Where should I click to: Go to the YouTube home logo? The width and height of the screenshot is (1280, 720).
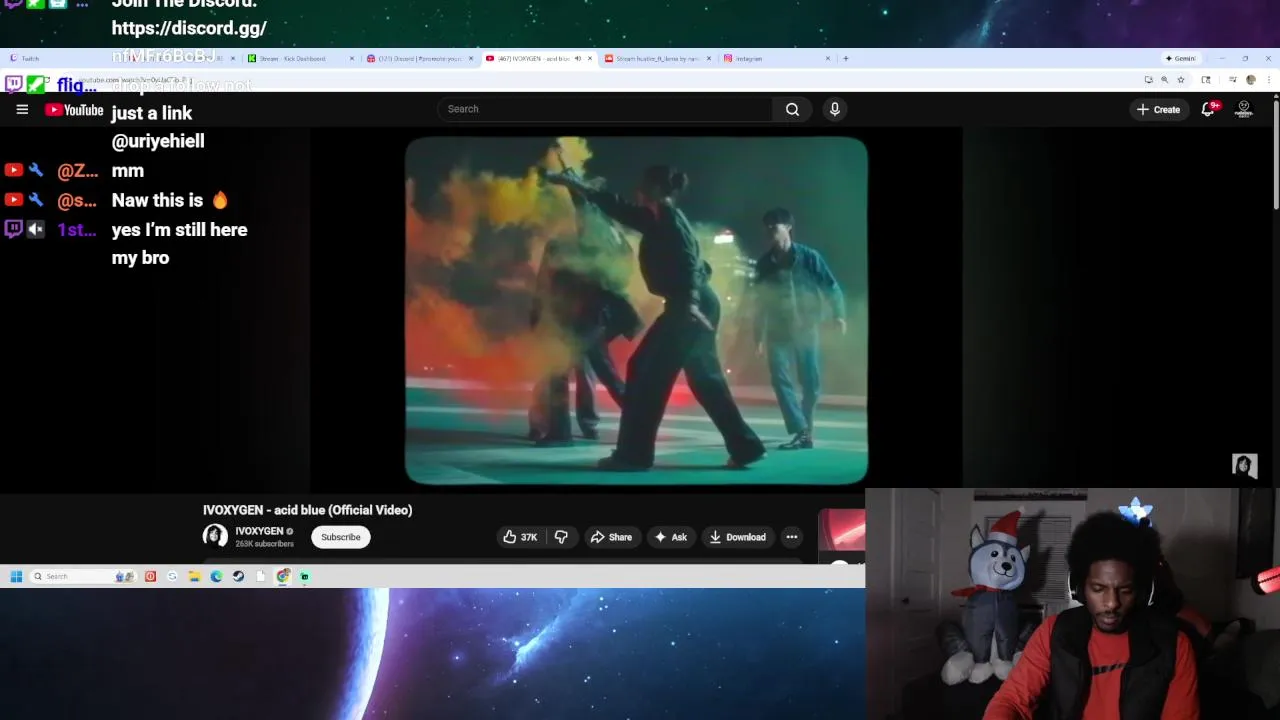point(74,110)
